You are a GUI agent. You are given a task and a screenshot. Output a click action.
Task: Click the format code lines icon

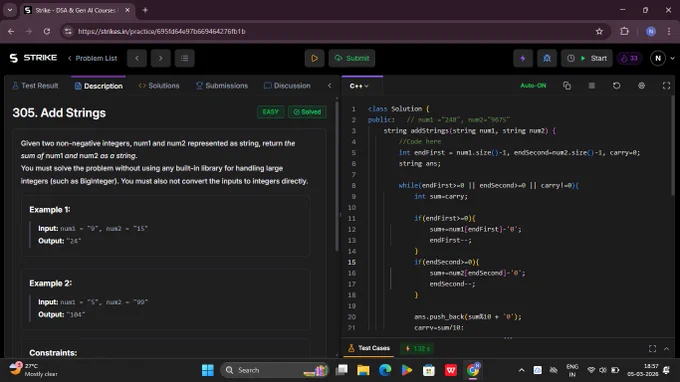(x=592, y=85)
